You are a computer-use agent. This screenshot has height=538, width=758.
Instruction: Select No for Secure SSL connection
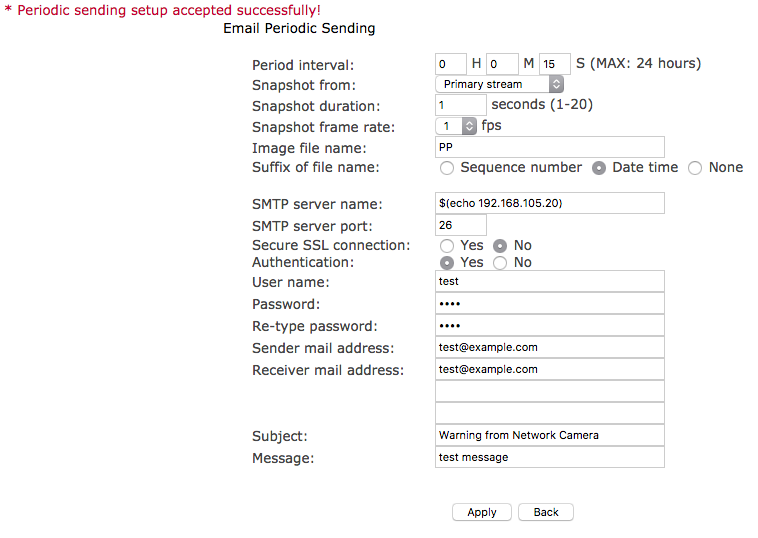[500, 246]
